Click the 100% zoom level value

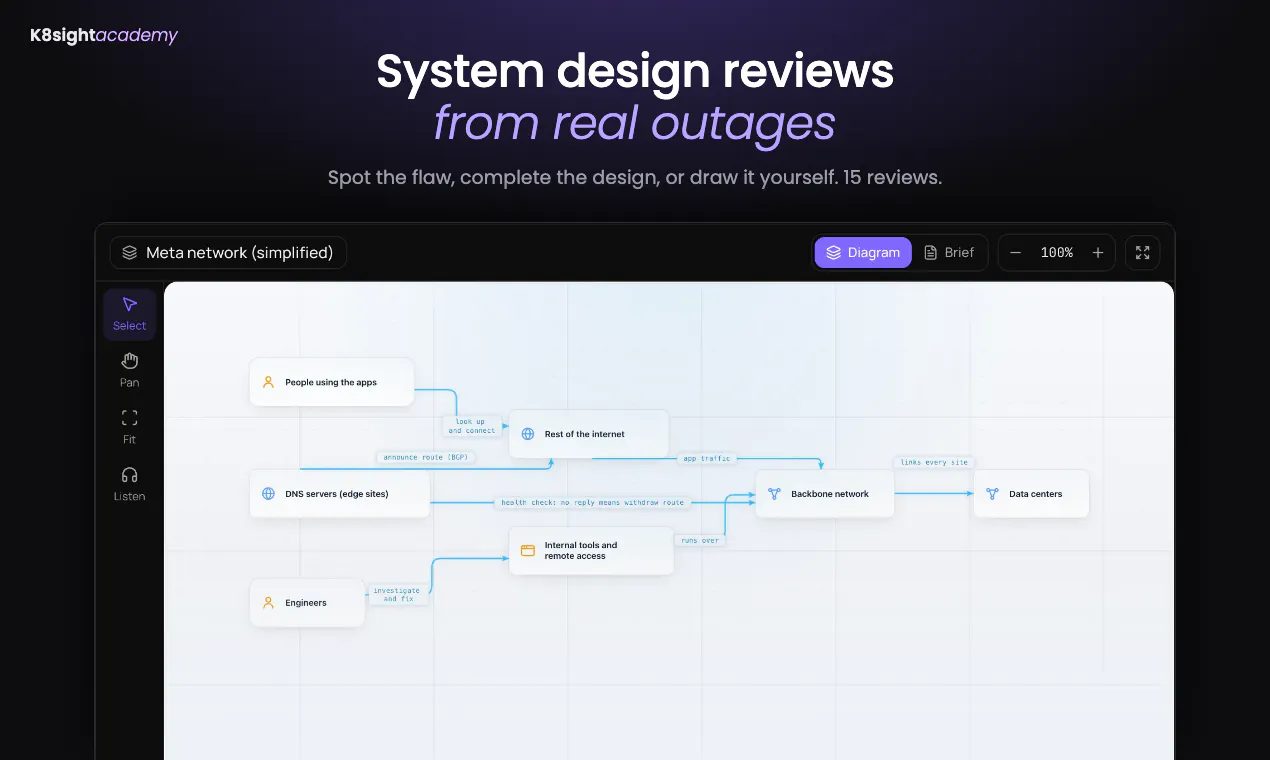tap(1057, 253)
